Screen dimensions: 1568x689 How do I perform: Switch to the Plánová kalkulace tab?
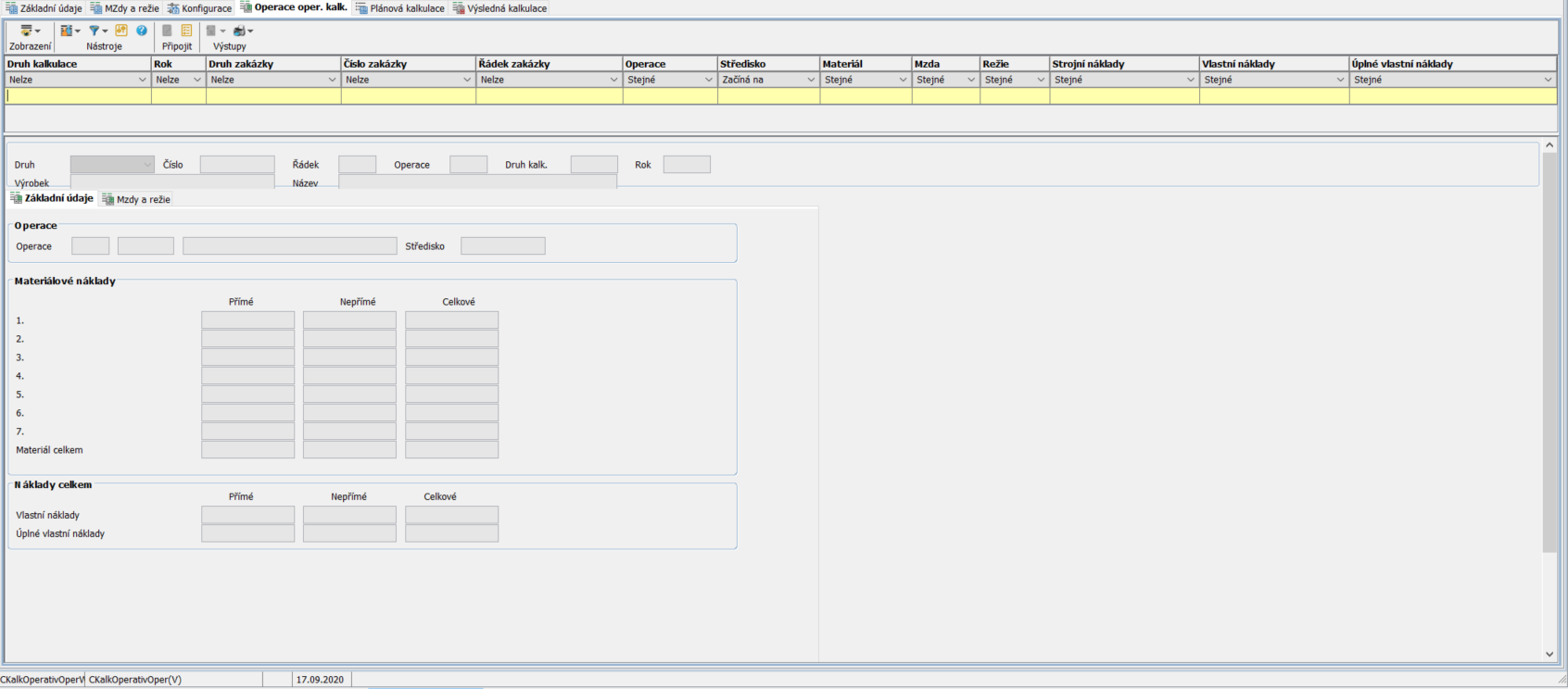click(x=400, y=8)
